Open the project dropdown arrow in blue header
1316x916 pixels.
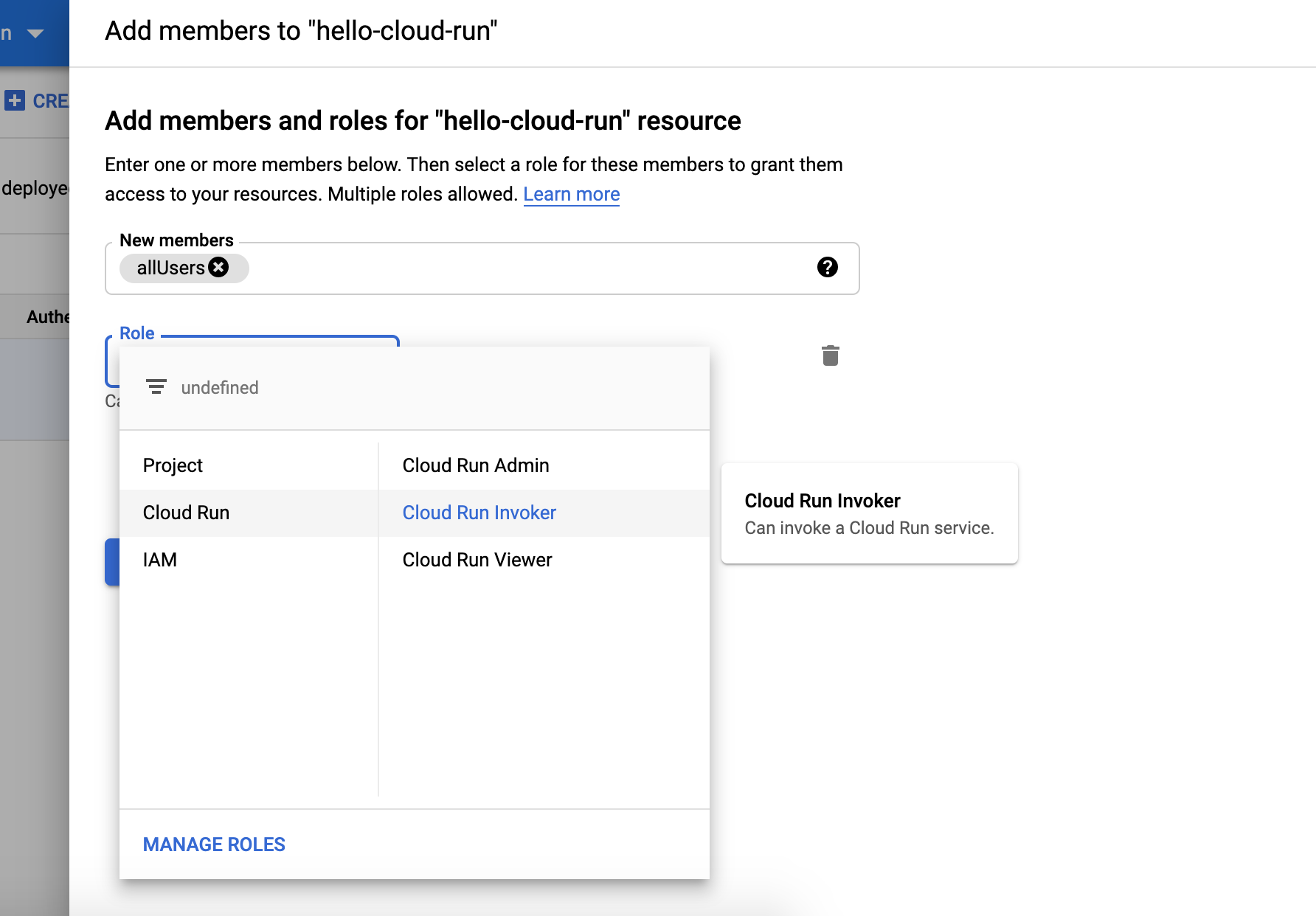coord(35,33)
